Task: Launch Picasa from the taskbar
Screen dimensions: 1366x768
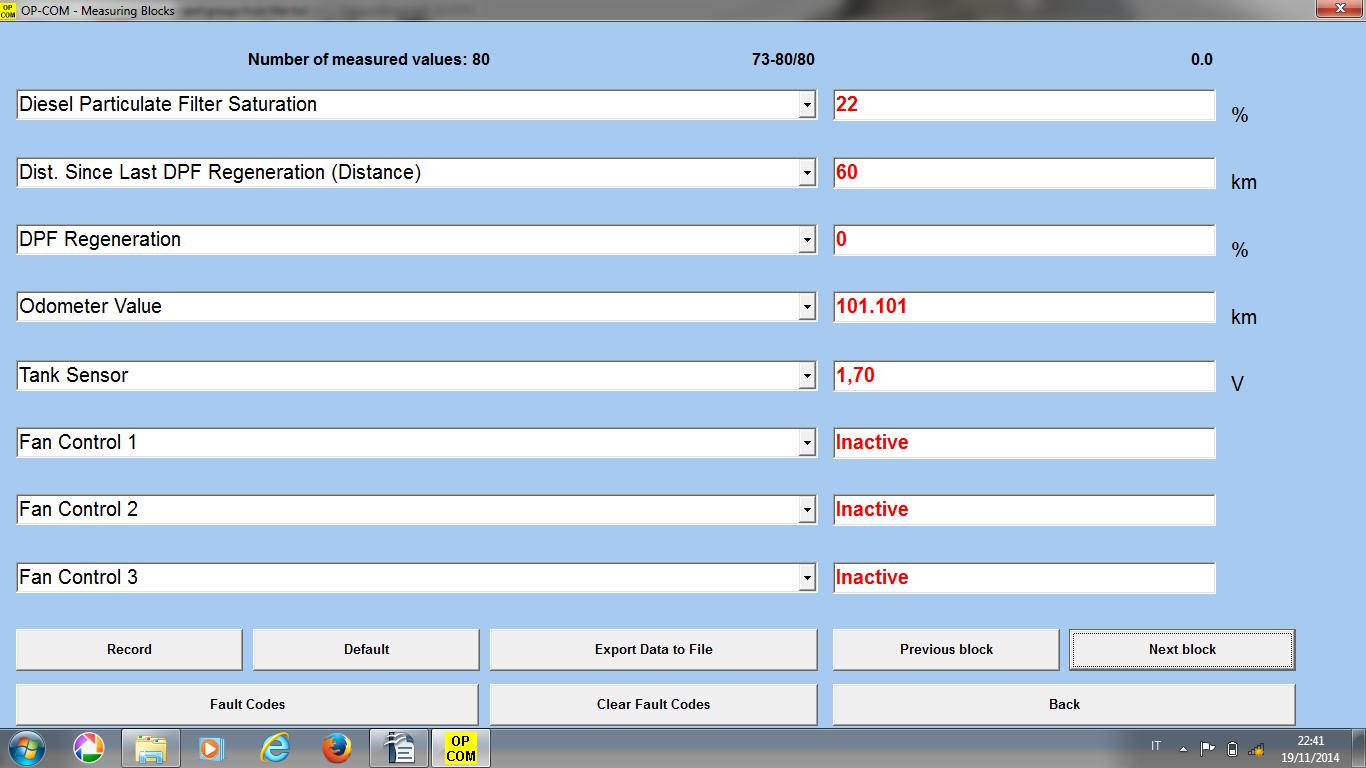Action: 89,748
